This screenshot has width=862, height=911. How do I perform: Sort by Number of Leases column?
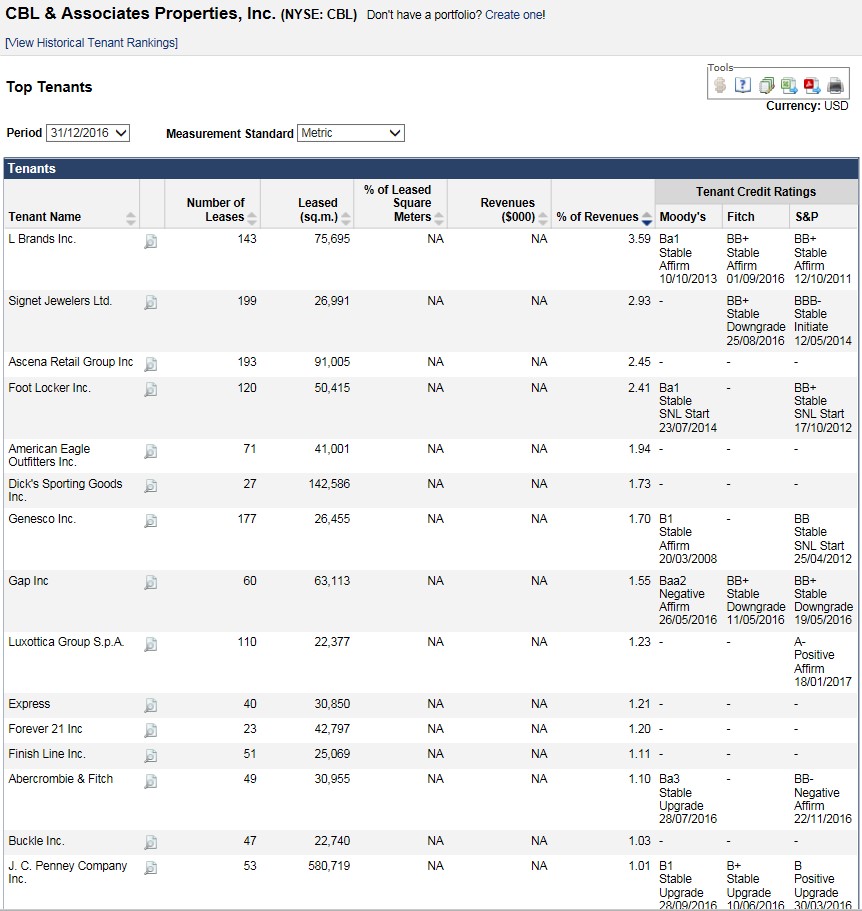252,218
